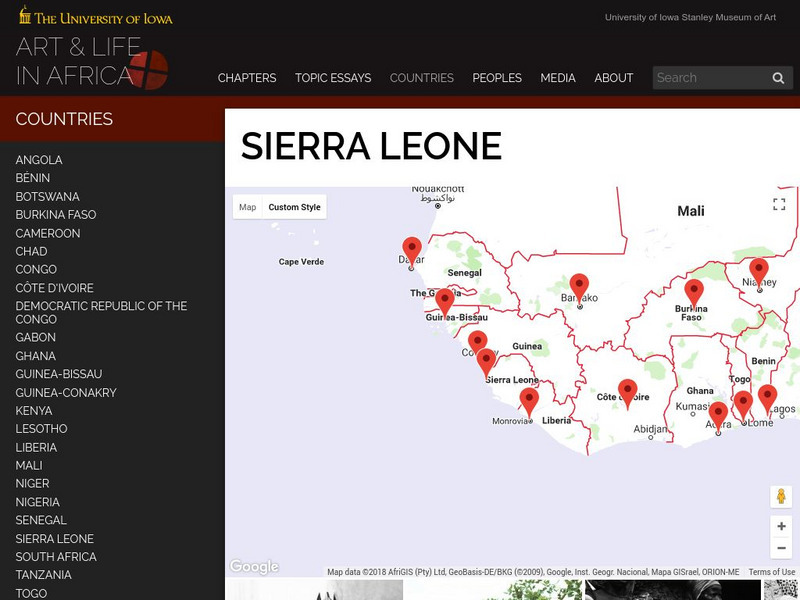Click the search magnifier icon
800x600 pixels.
[778, 78]
